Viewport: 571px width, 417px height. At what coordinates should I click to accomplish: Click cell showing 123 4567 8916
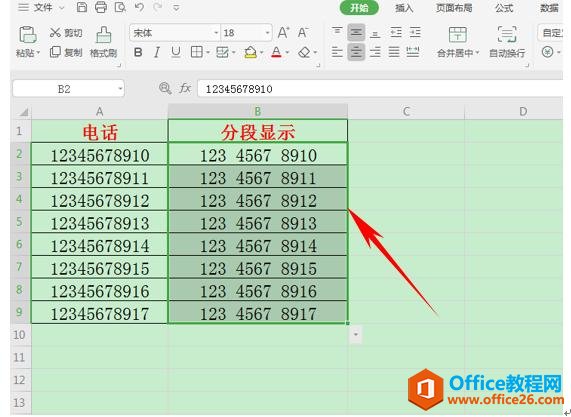258,290
